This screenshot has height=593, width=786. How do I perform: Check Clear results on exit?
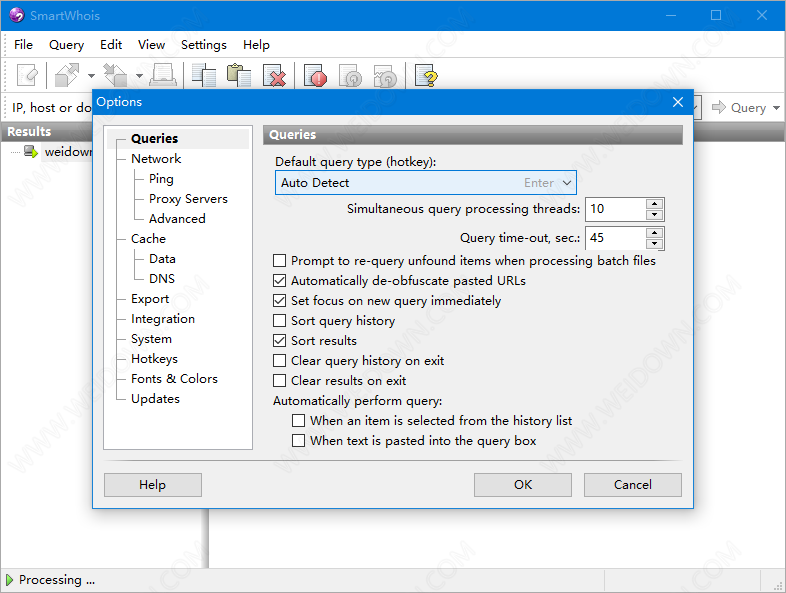280,381
